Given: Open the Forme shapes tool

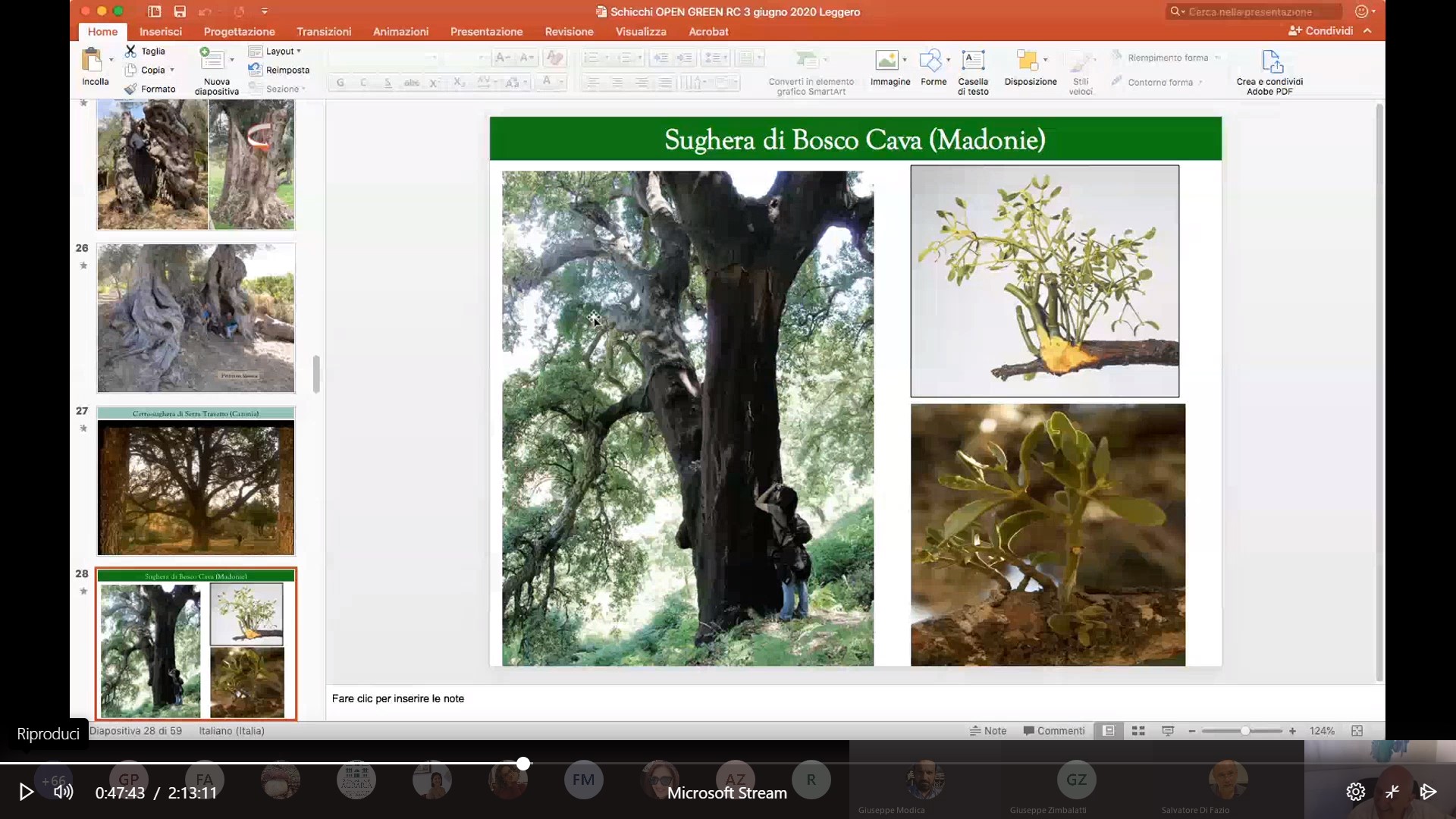Looking at the screenshot, I should point(930,61).
